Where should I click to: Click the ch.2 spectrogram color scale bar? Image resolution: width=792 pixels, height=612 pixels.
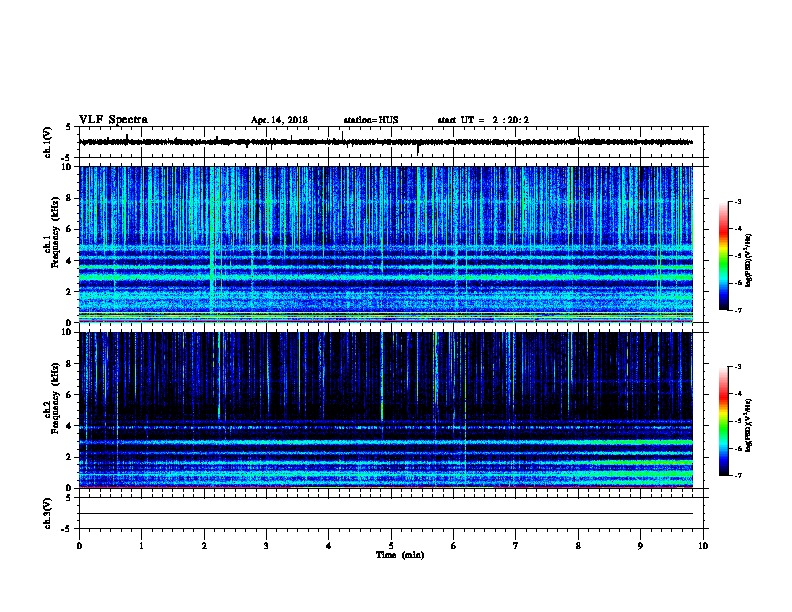point(723,421)
